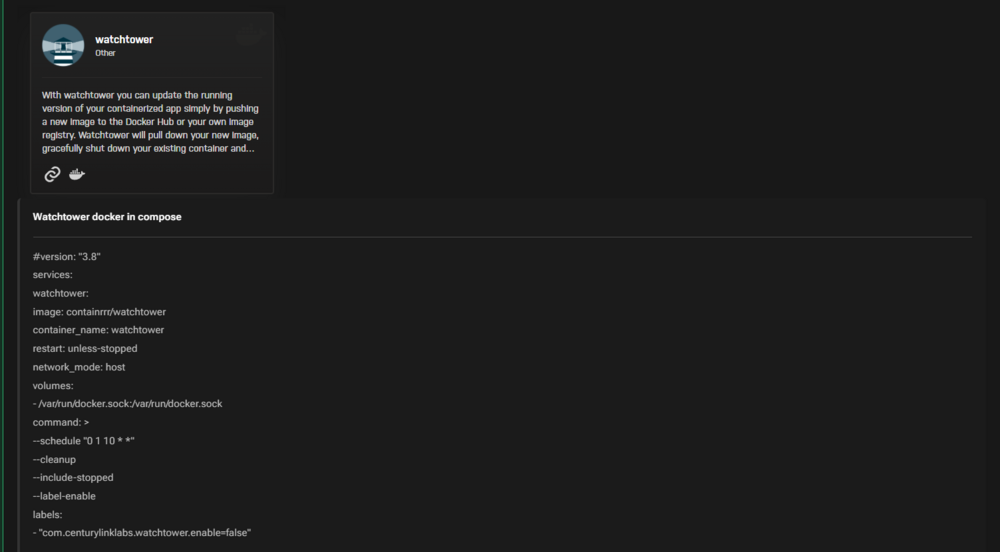Click the 'command: >' line

tap(61, 423)
